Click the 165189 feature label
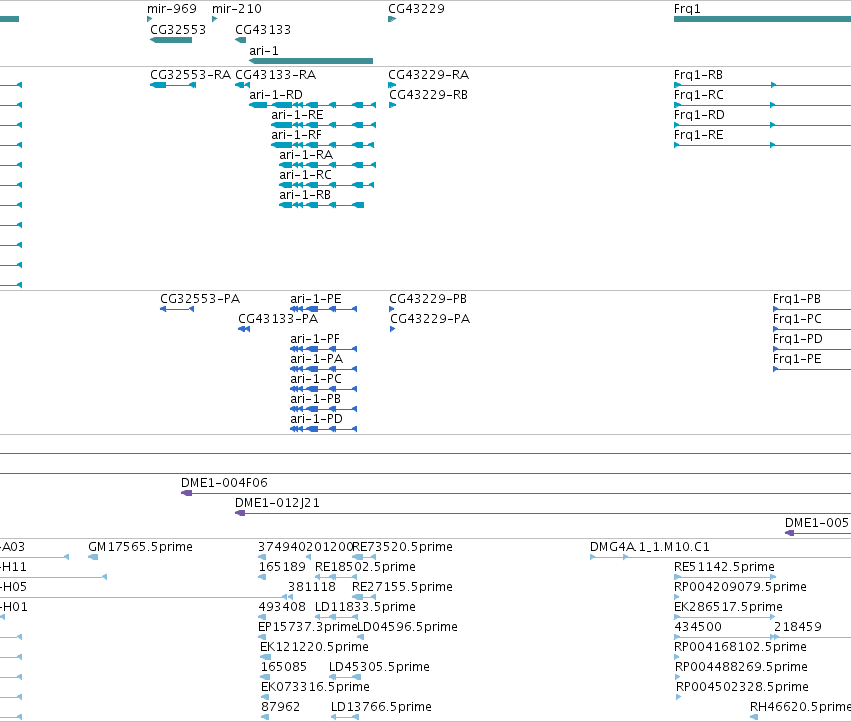The height and width of the screenshot is (722, 851). pos(282,567)
